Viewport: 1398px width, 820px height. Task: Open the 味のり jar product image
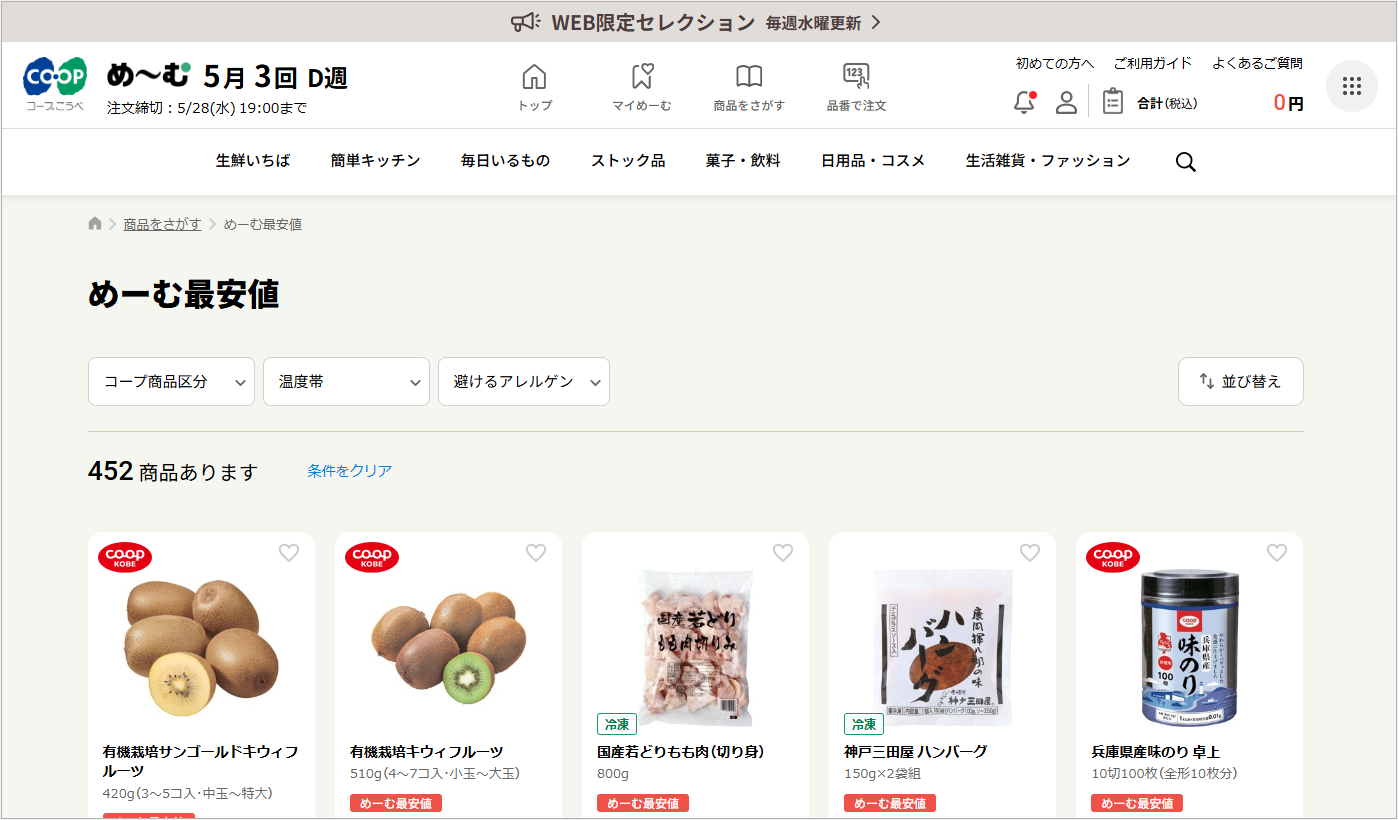click(1189, 648)
